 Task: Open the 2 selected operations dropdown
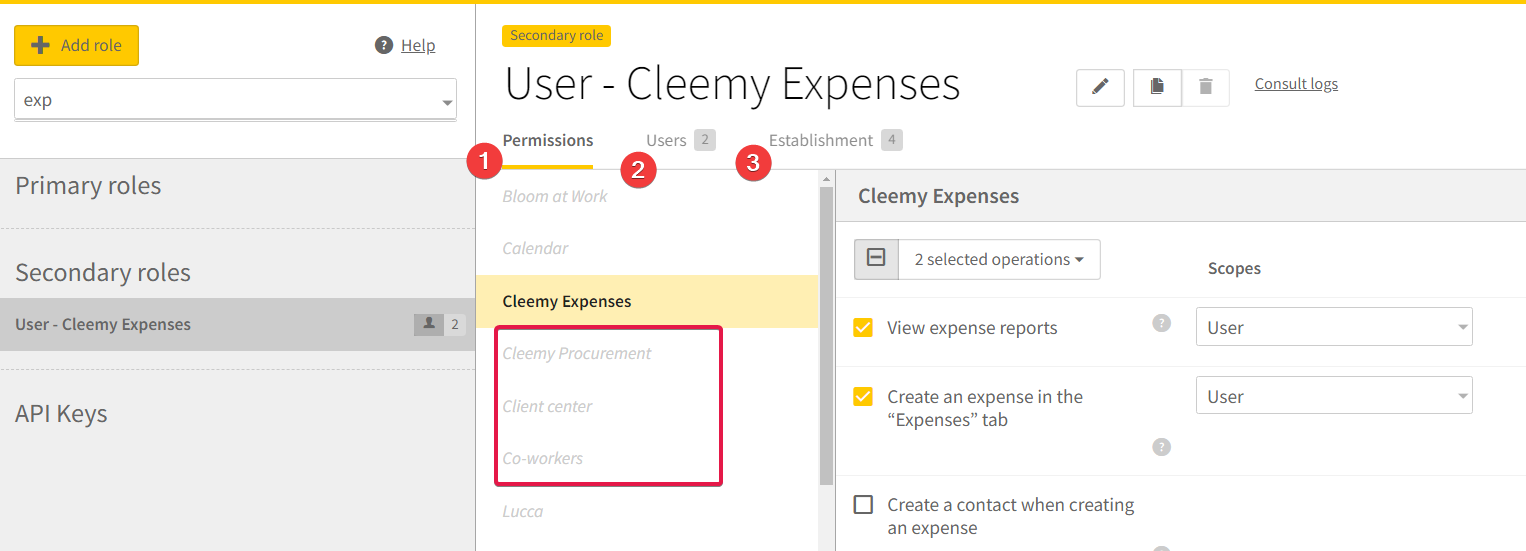coord(999,259)
